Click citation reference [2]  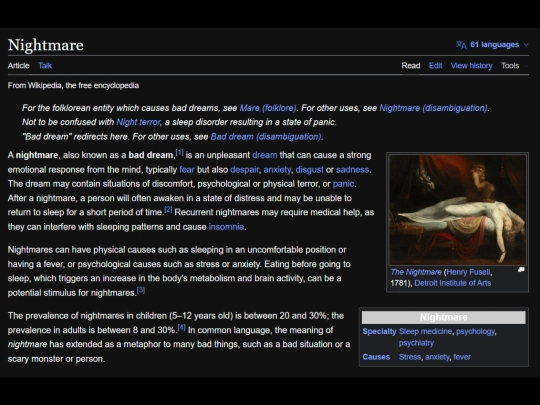[168, 209]
